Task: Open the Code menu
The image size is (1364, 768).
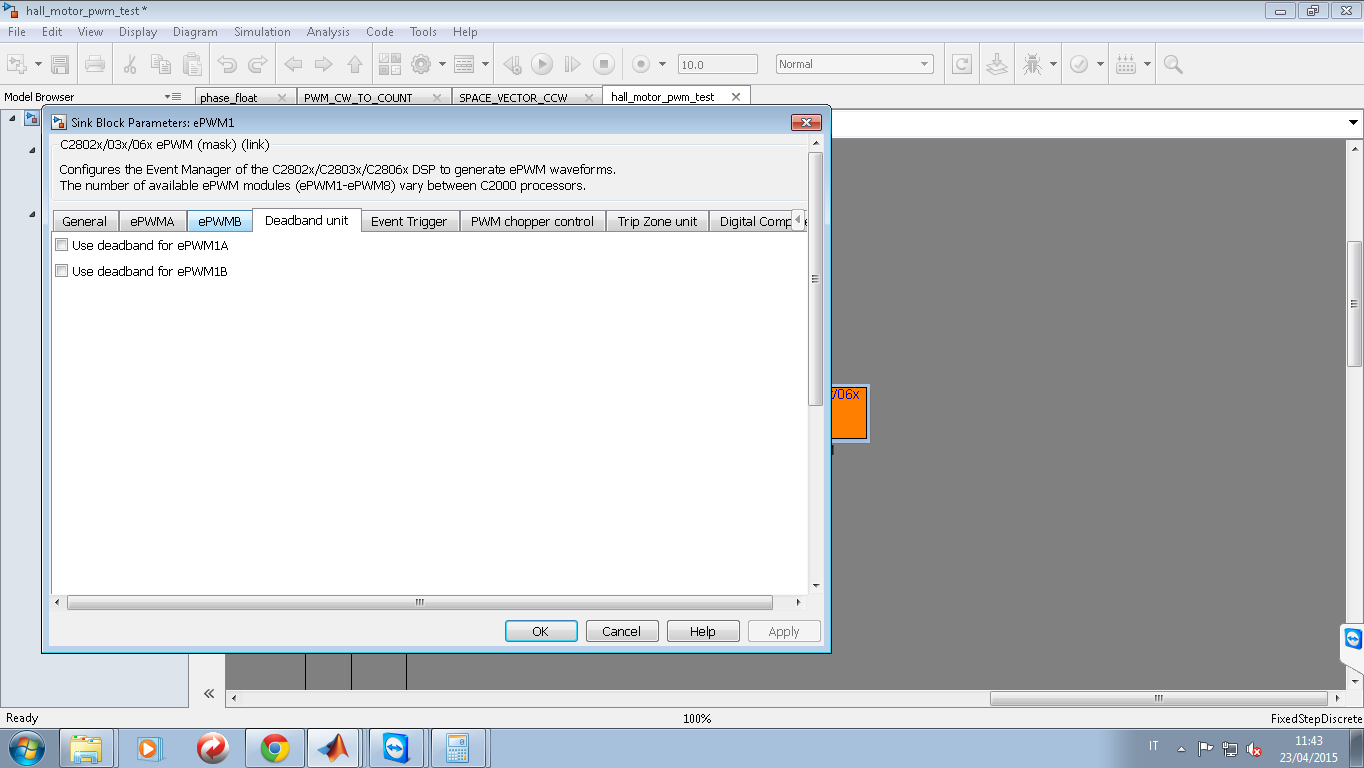Action: tap(380, 32)
